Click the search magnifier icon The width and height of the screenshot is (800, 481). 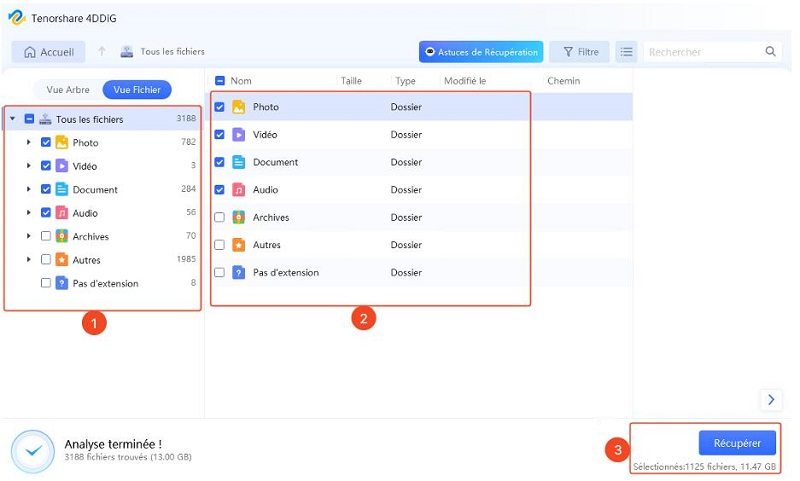770,52
